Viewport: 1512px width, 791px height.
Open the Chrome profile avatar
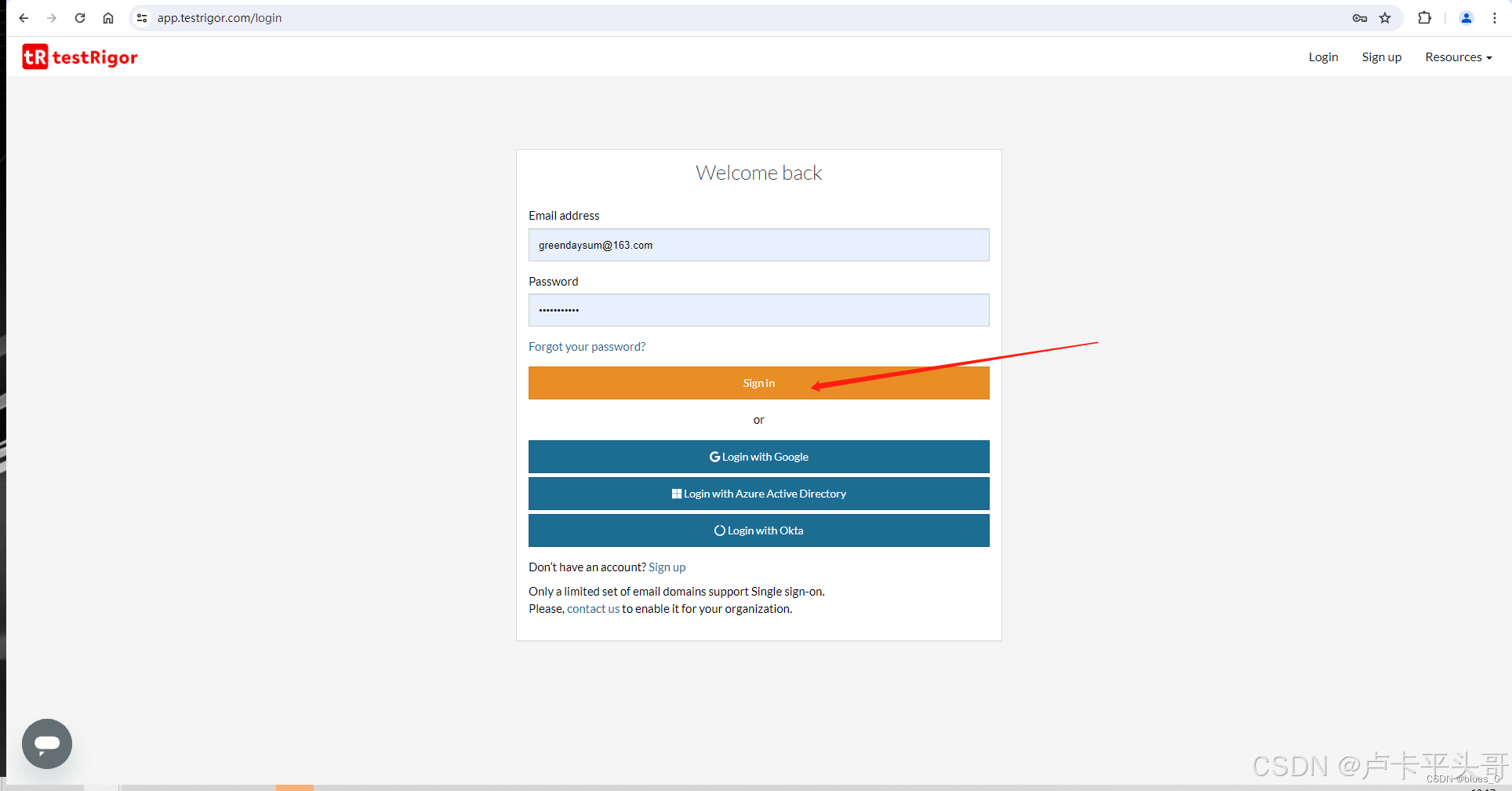point(1467,18)
